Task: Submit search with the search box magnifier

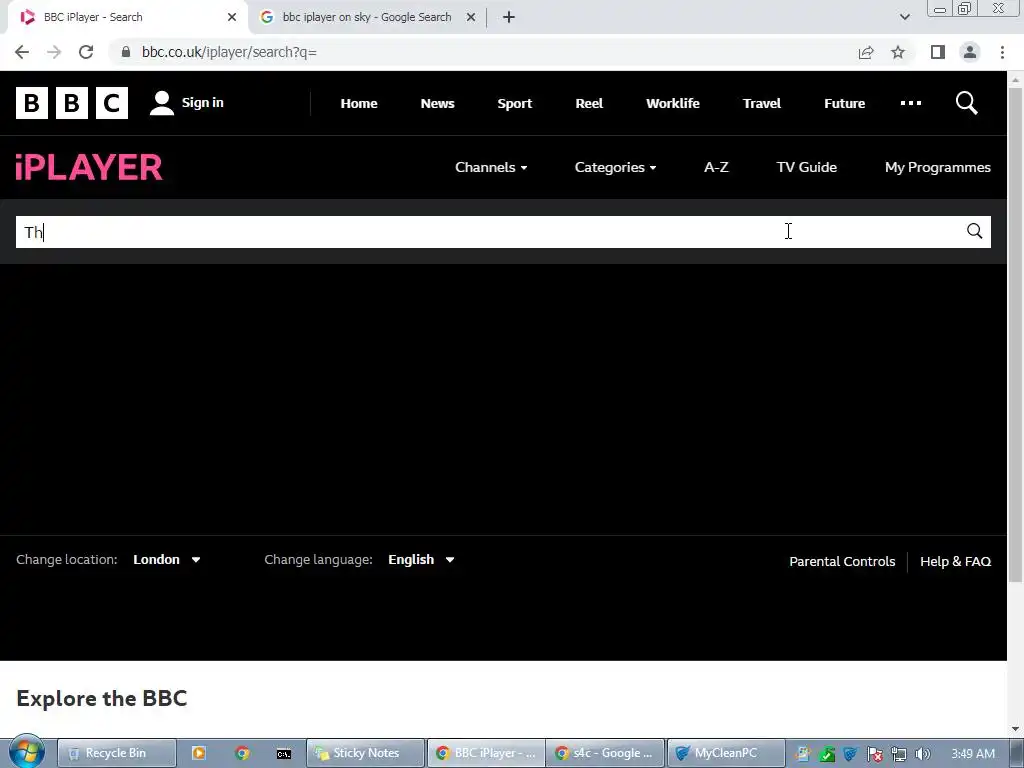Action: coord(974,231)
